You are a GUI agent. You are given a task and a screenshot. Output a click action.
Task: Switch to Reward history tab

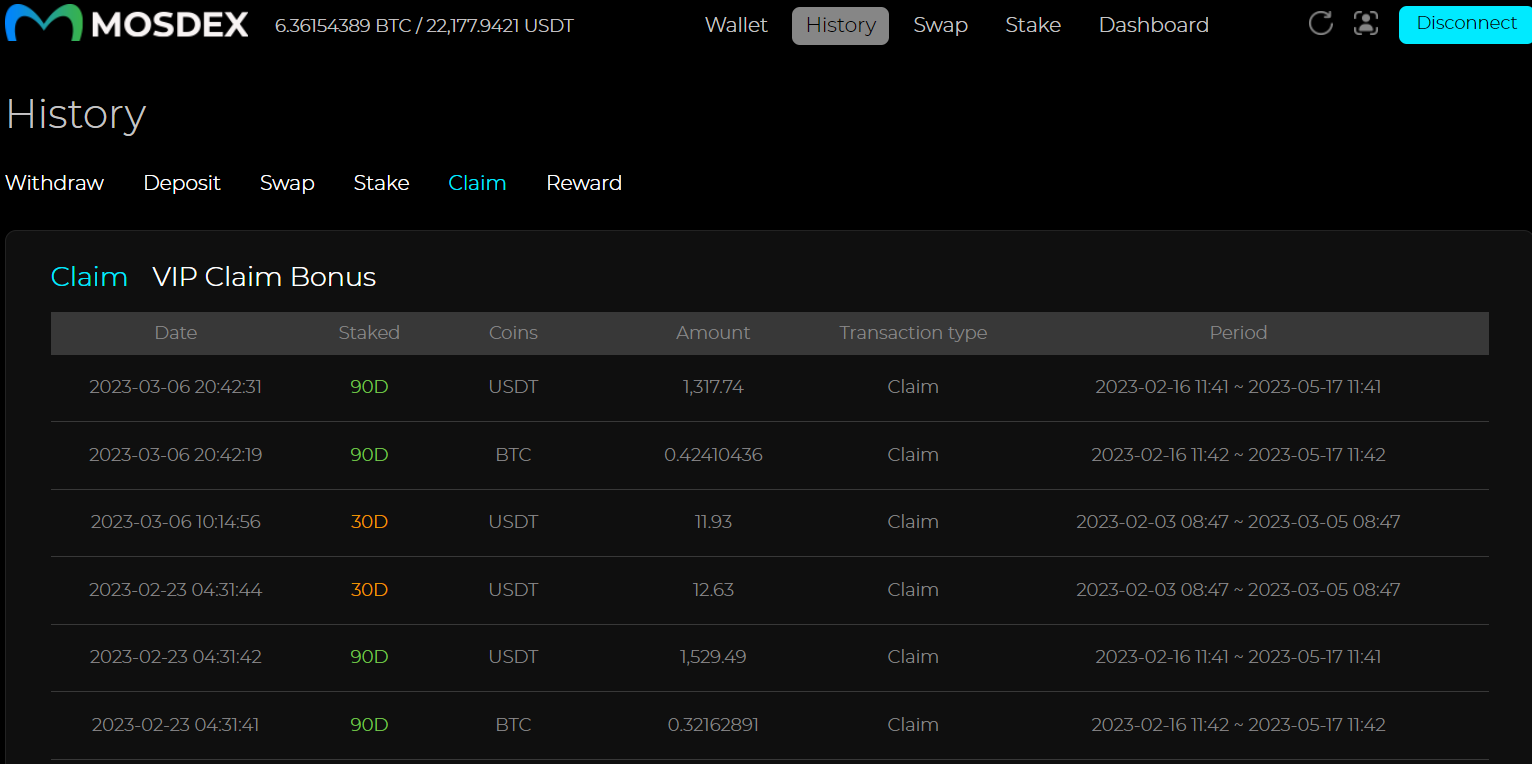coord(584,183)
